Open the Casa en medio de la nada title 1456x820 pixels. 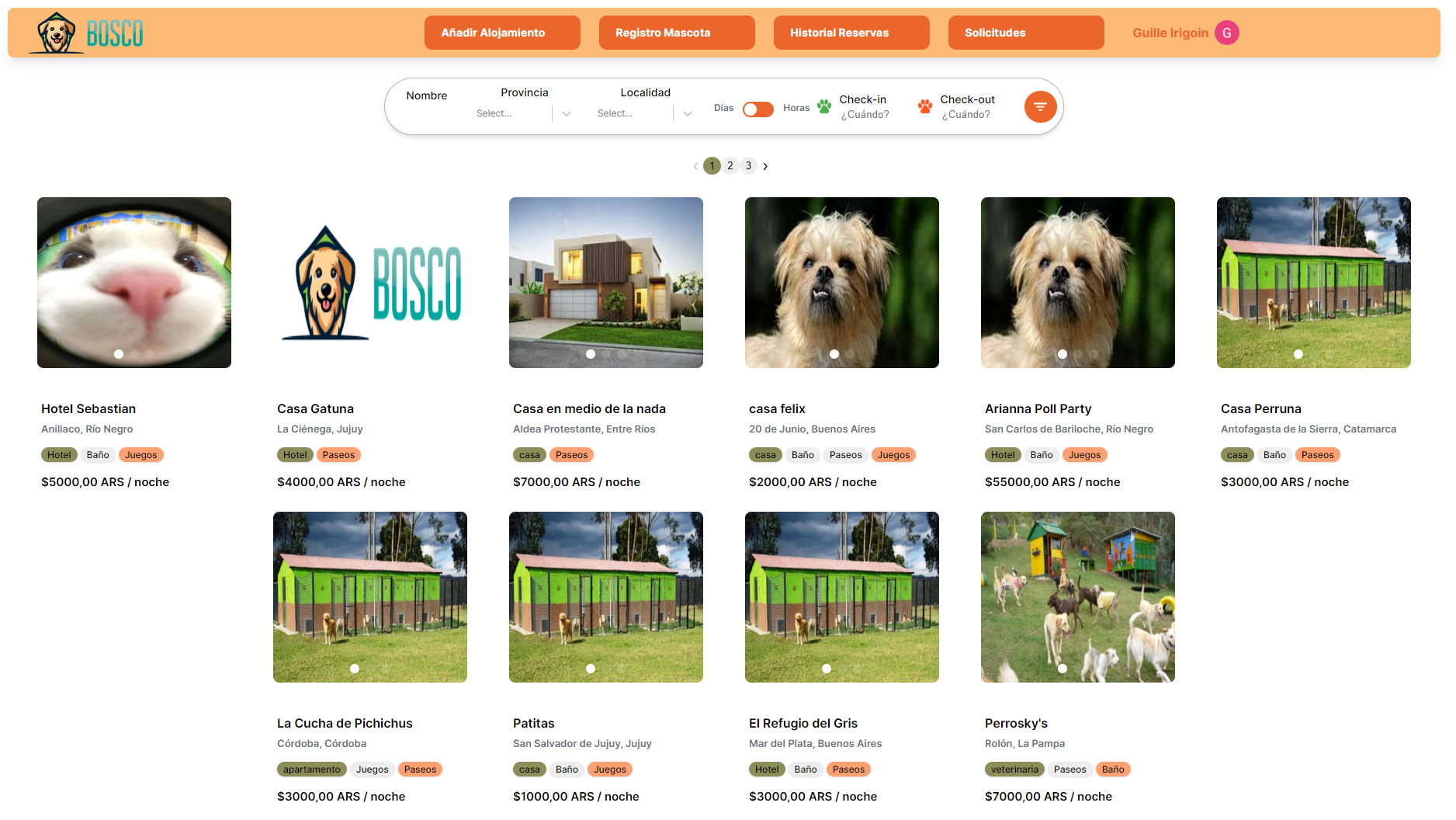(589, 409)
